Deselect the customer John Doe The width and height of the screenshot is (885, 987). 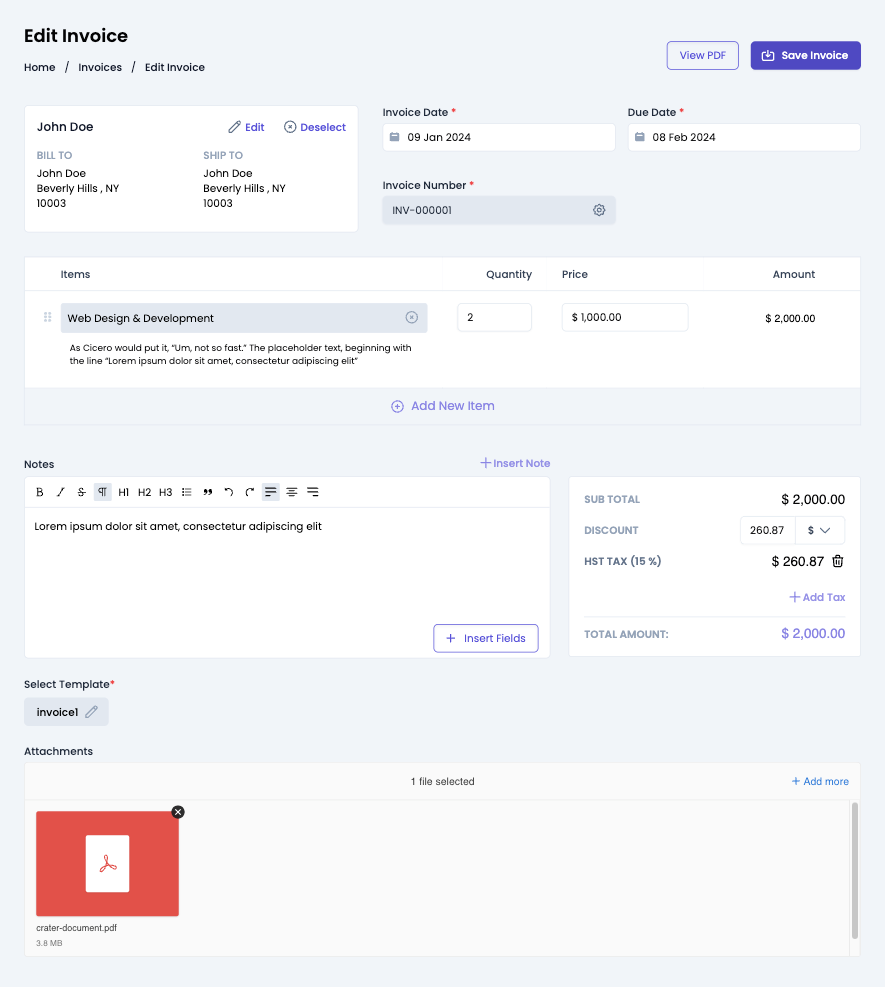click(315, 127)
